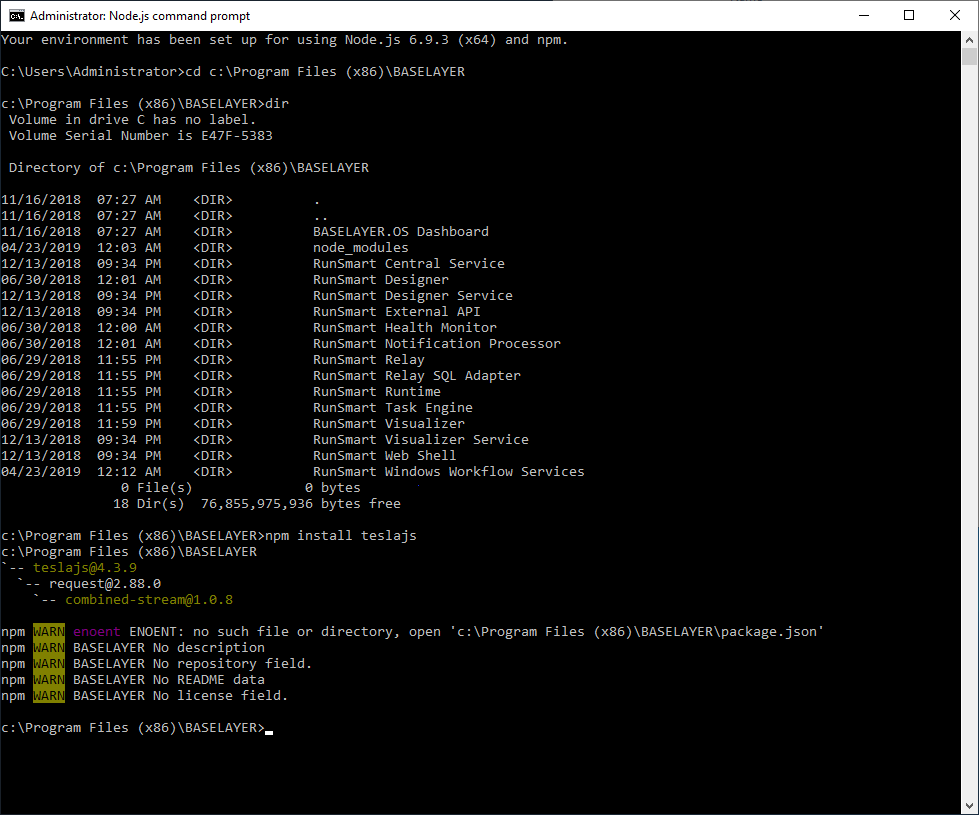The height and width of the screenshot is (815, 979).
Task: Close the Node.js command prompt window
Action: pyautogui.click(x=955, y=16)
